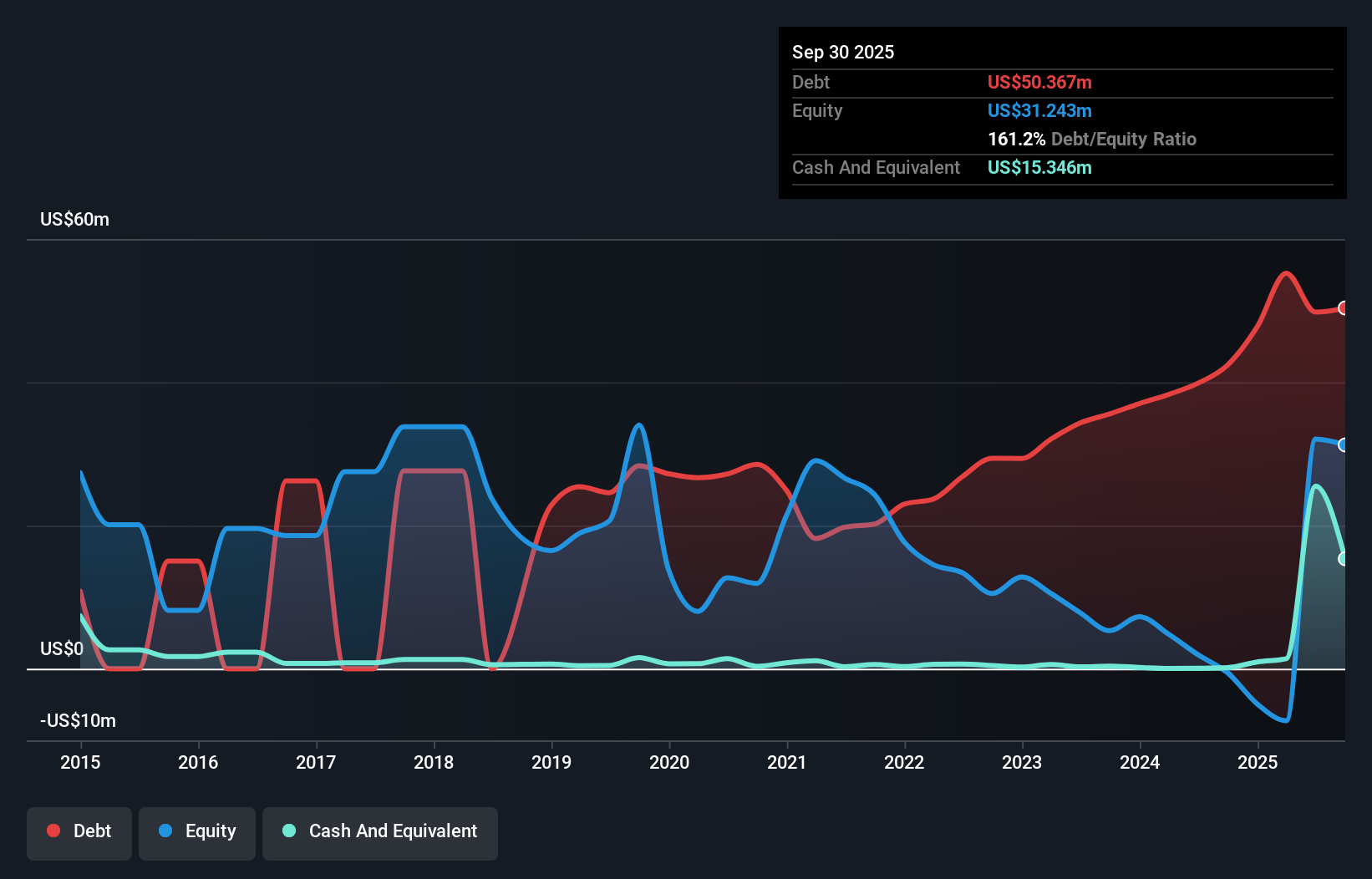Click the Debt label in tooltip
This screenshot has height=879, width=1372.
(810, 83)
